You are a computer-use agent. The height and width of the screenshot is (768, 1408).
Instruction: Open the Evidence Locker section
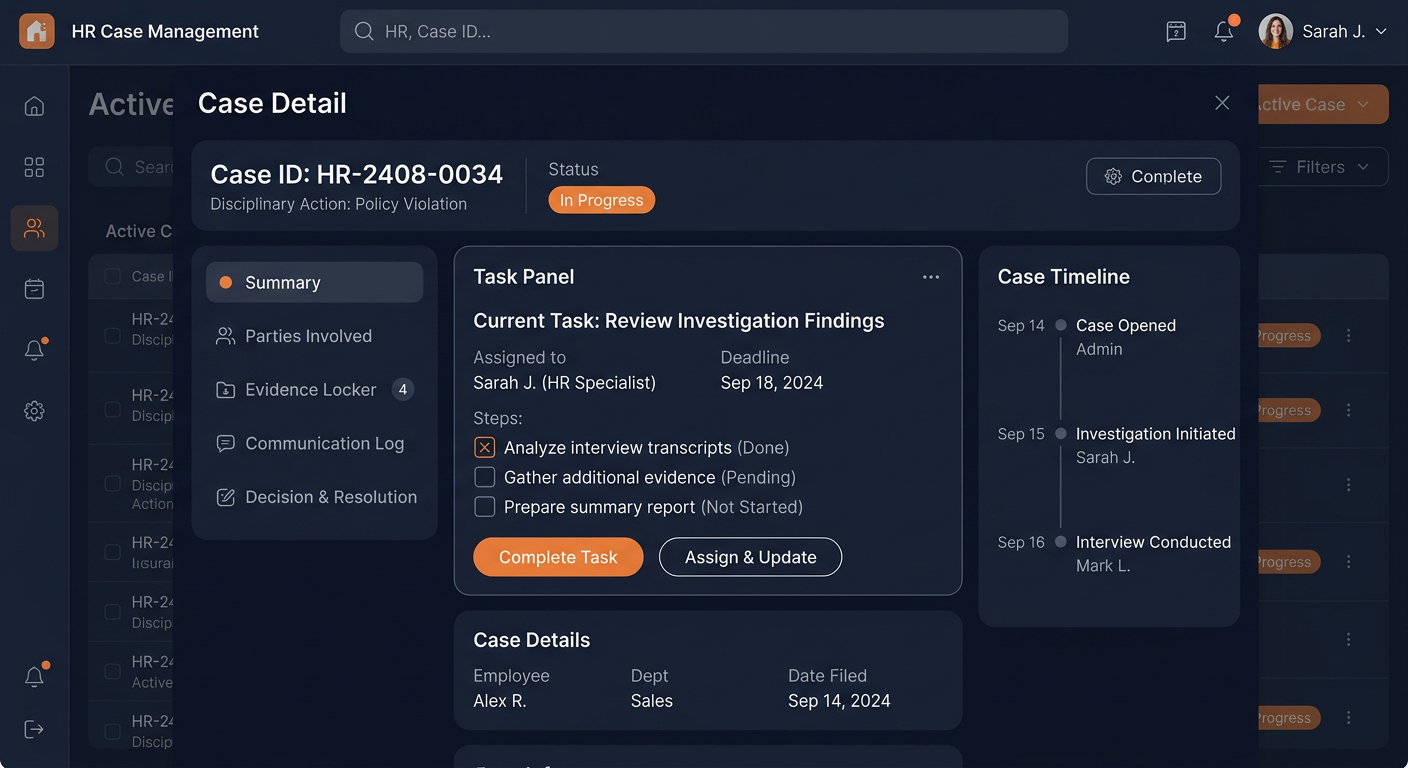tap(314, 390)
